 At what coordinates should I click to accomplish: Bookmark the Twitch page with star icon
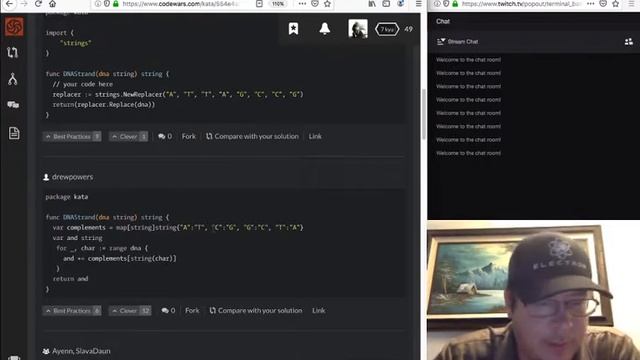(616, 4)
